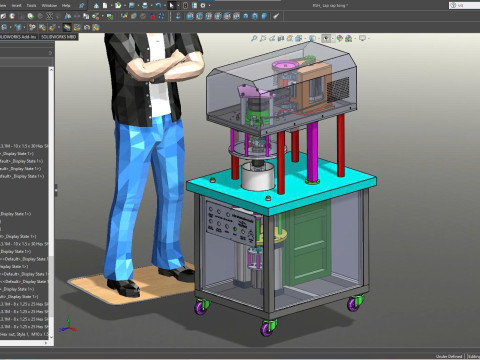Image resolution: width=480 pixels, height=360 pixels.
Task: Open the View Orientation cube icon
Action: [x=298, y=38]
